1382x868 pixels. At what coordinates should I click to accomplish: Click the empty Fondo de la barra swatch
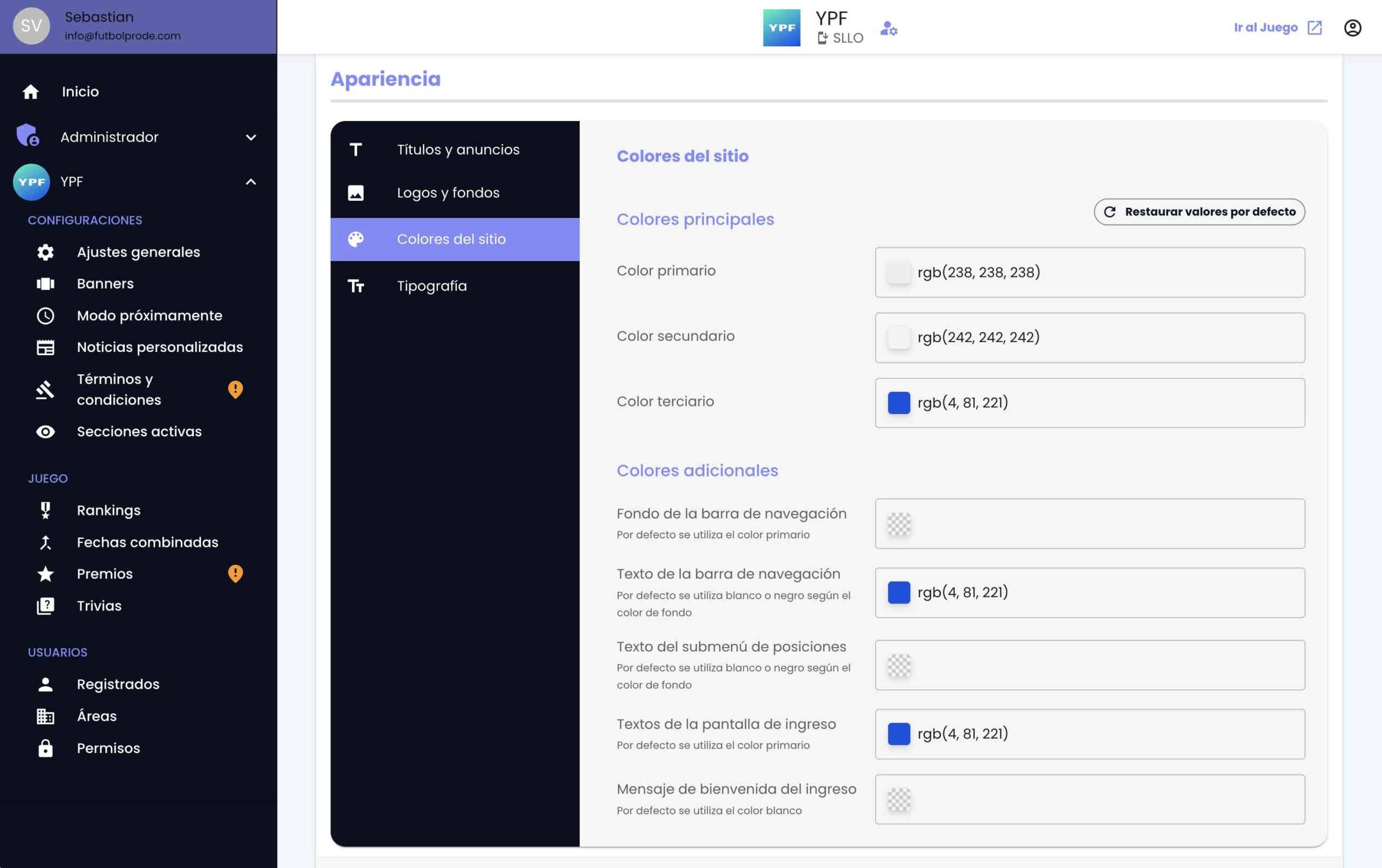click(899, 524)
